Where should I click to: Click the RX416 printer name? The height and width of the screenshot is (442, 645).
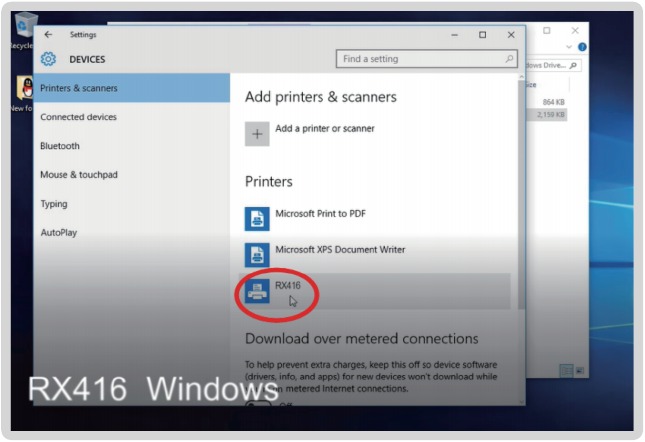[x=288, y=286]
